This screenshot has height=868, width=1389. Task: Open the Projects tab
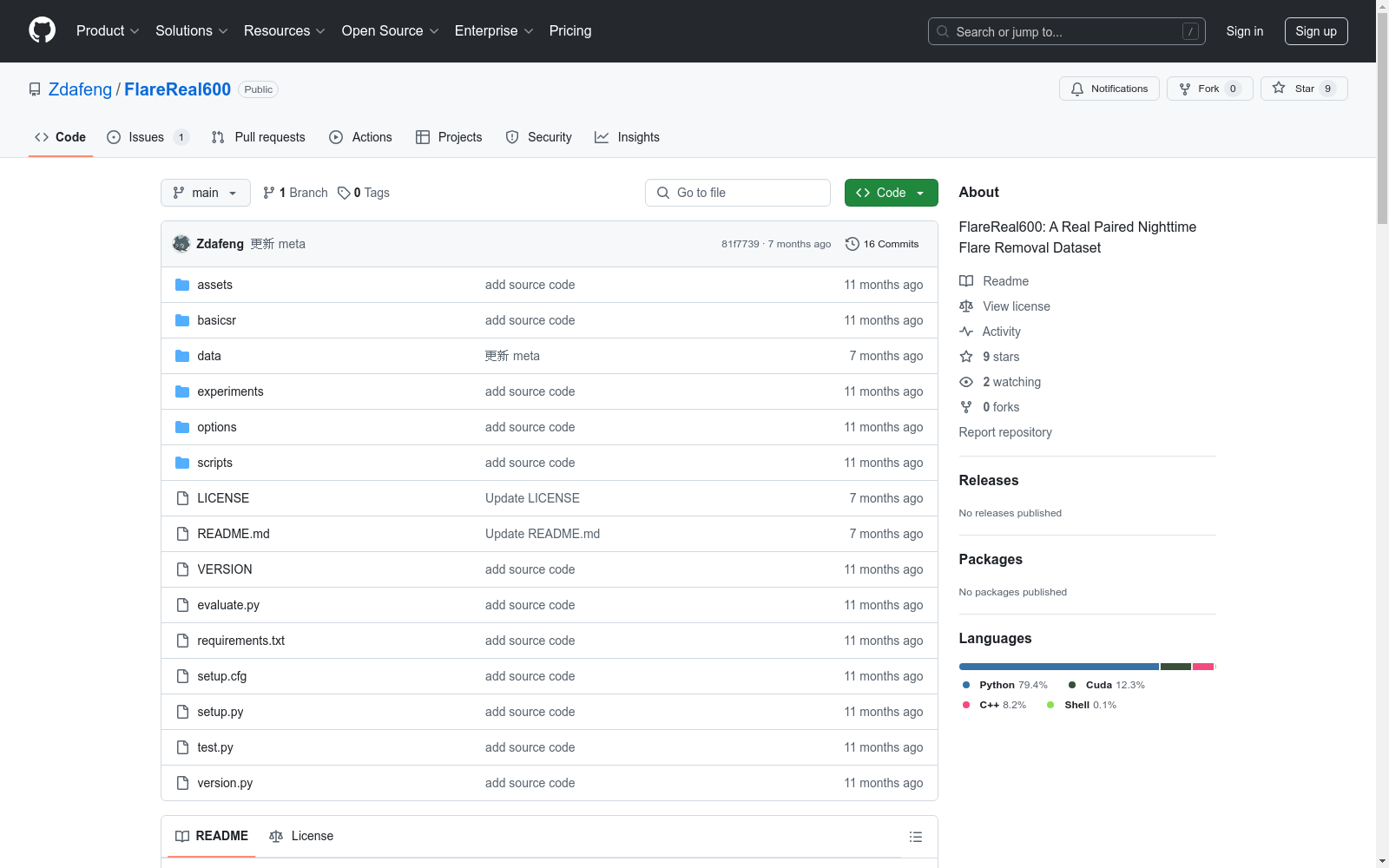click(x=449, y=137)
